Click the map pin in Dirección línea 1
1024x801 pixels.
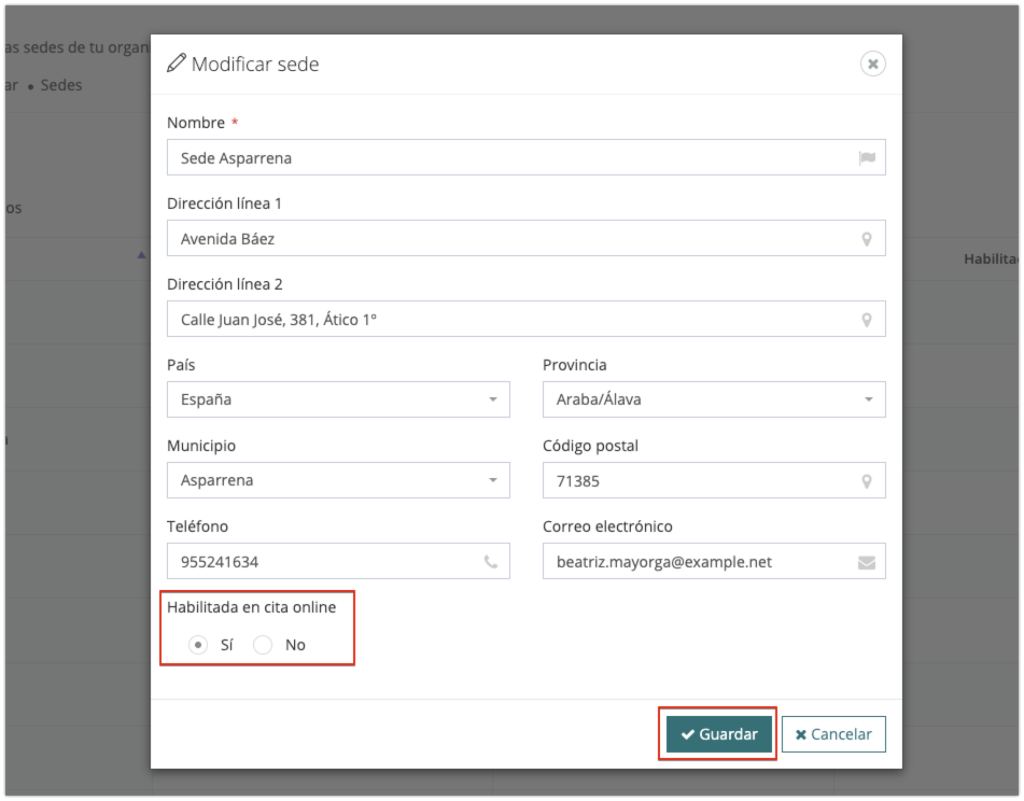(867, 239)
